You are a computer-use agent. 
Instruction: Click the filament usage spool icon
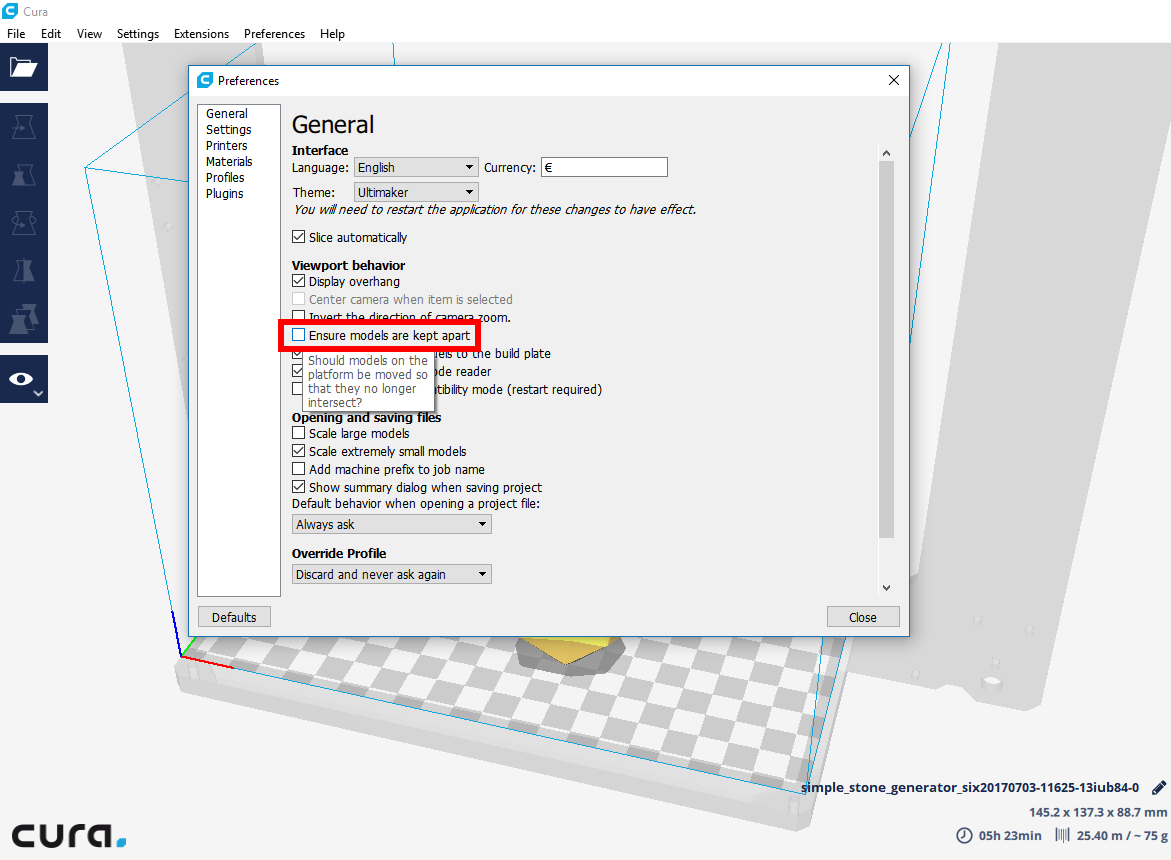[1062, 835]
